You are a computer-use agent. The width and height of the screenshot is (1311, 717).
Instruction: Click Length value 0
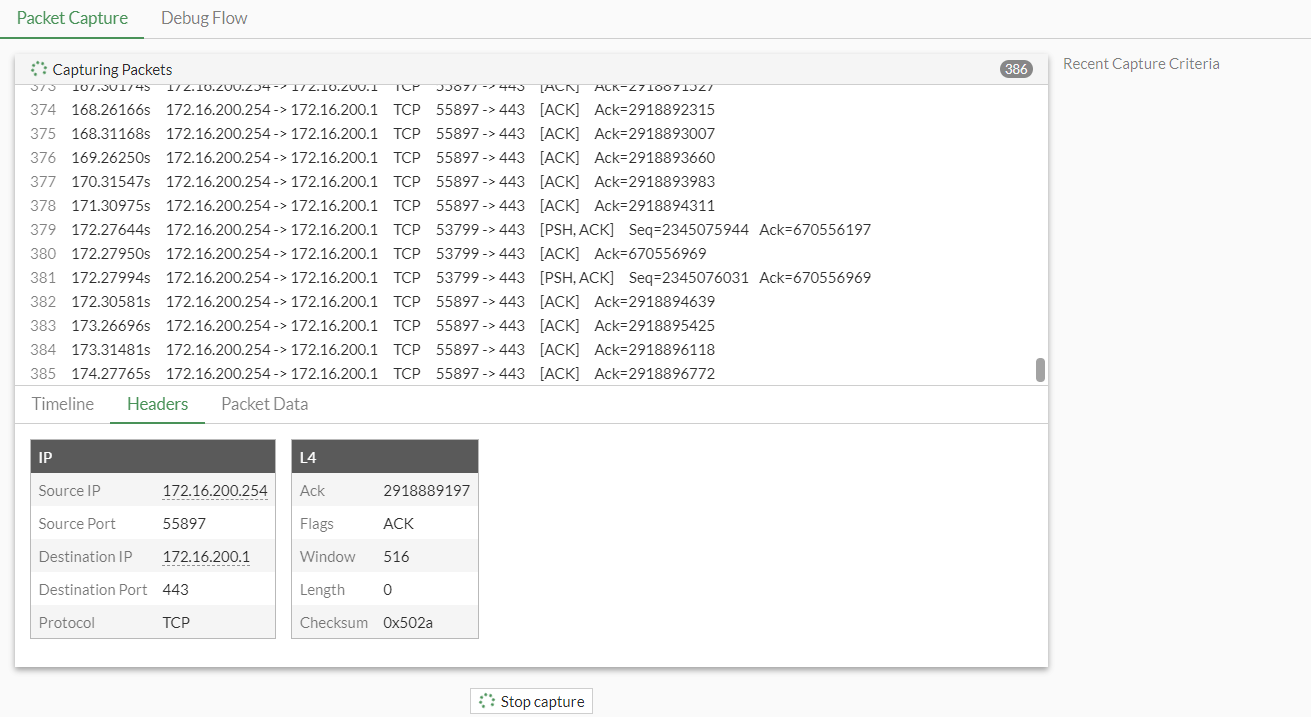click(388, 589)
